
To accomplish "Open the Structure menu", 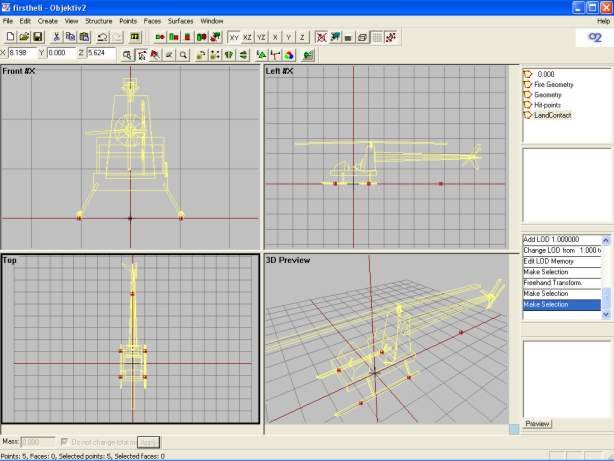I will (98, 20).
